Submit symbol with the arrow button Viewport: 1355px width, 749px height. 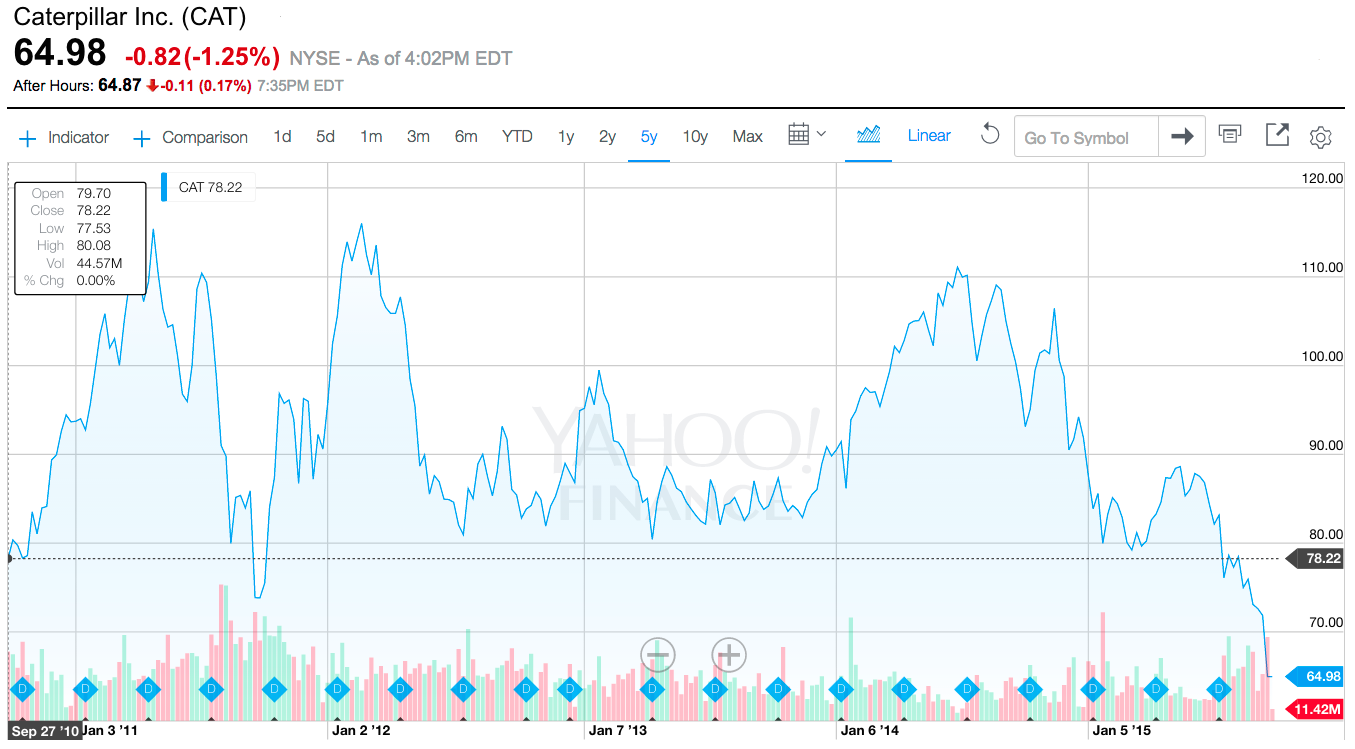[x=1182, y=137]
